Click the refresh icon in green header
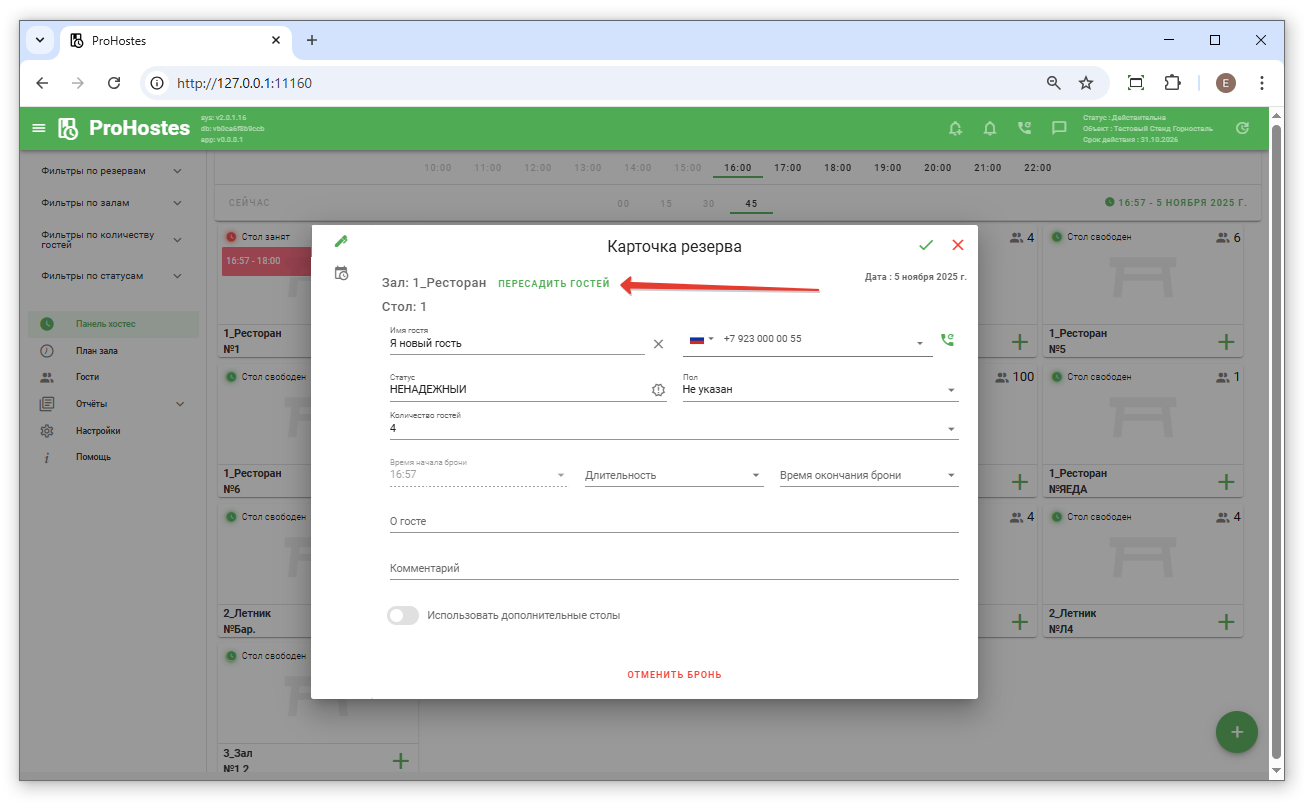 click(1242, 128)
